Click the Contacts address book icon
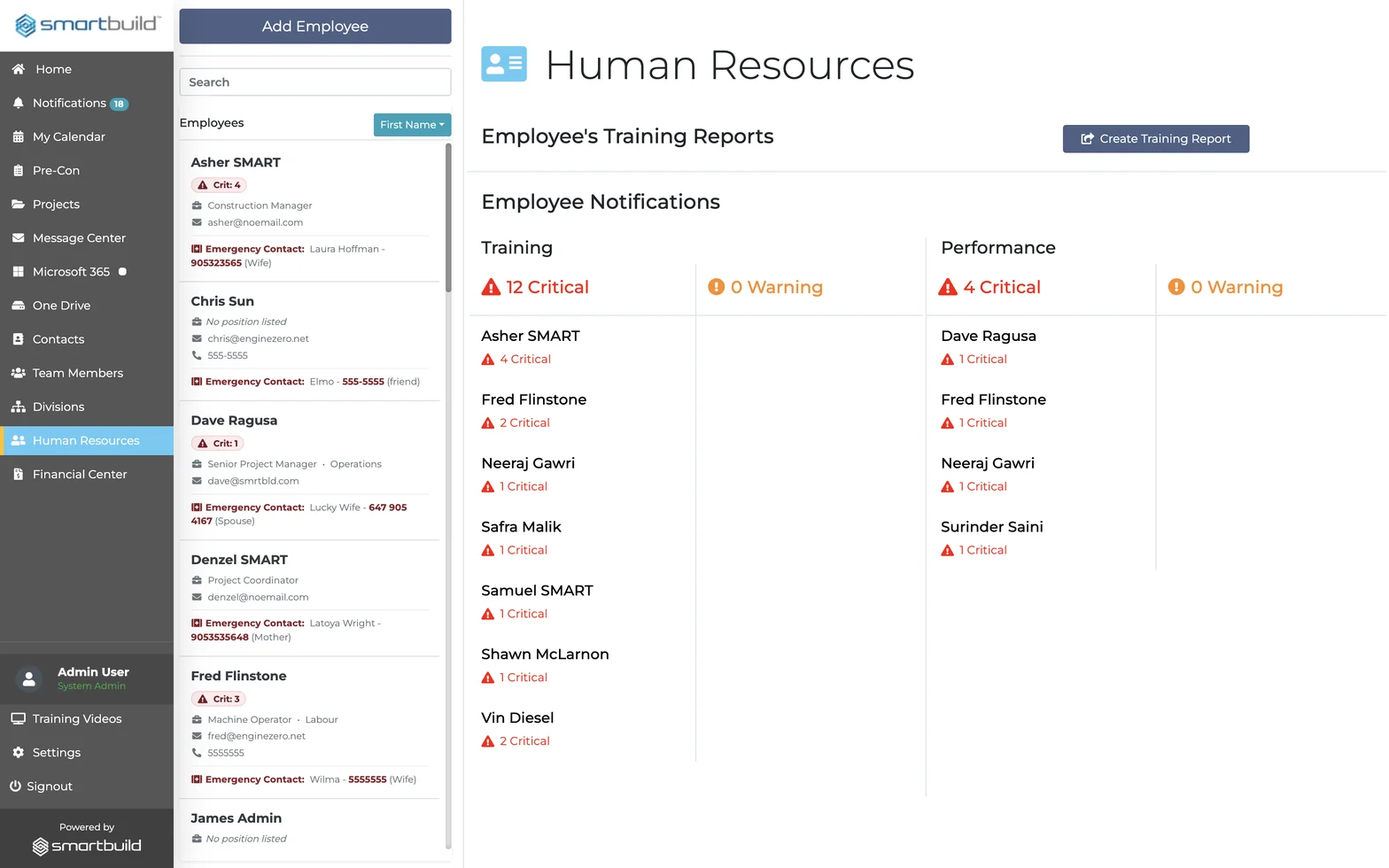The height and width of the screenshot is (868, 1389). (18, 338)
